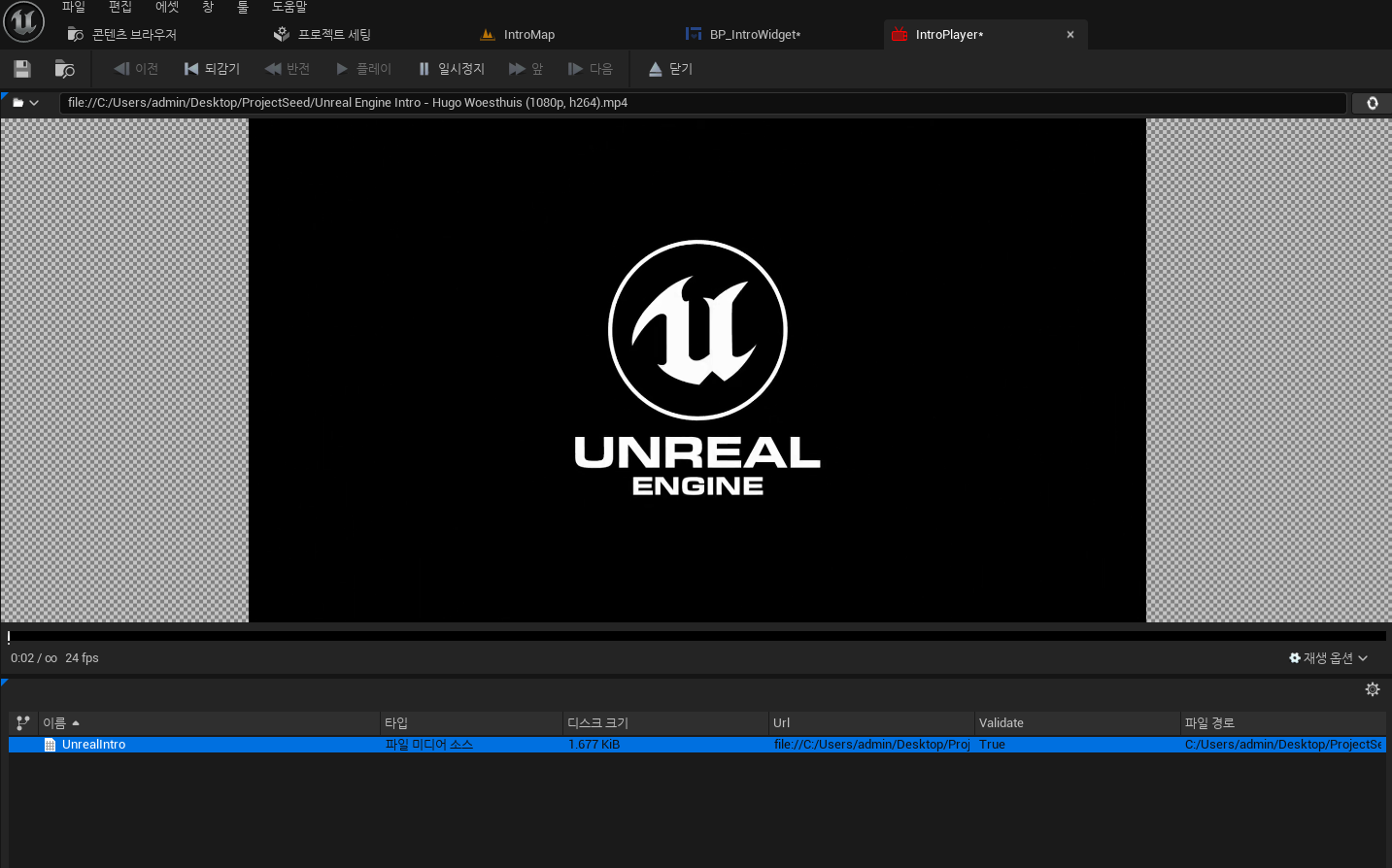Click the Unreal Engine logo icon

[x=23, y=21]
